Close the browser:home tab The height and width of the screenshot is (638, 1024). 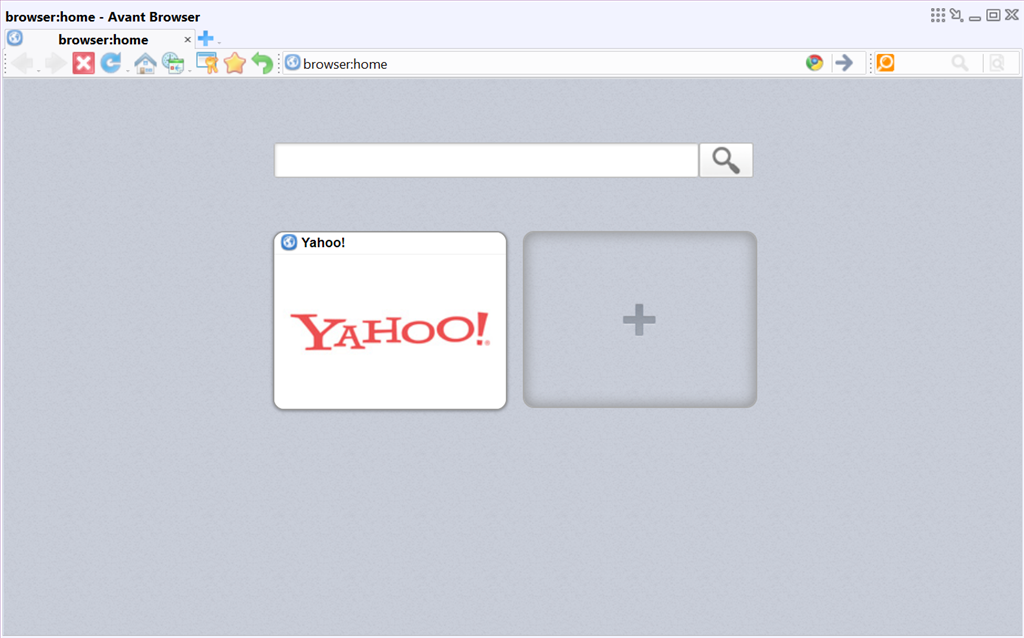[187, 40]
